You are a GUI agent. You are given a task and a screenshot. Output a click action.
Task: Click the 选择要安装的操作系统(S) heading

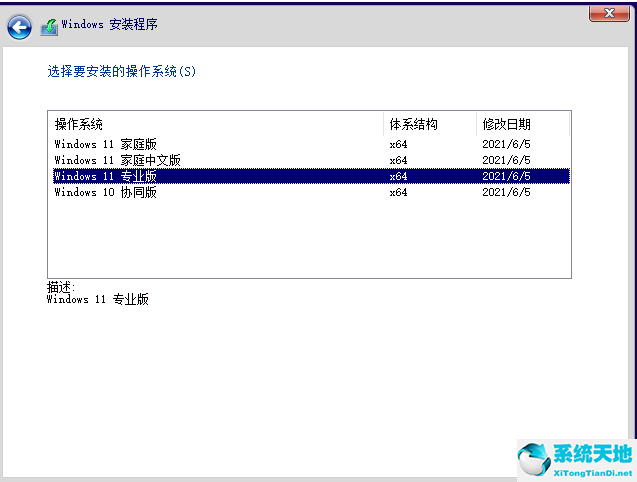click(121, 72)
